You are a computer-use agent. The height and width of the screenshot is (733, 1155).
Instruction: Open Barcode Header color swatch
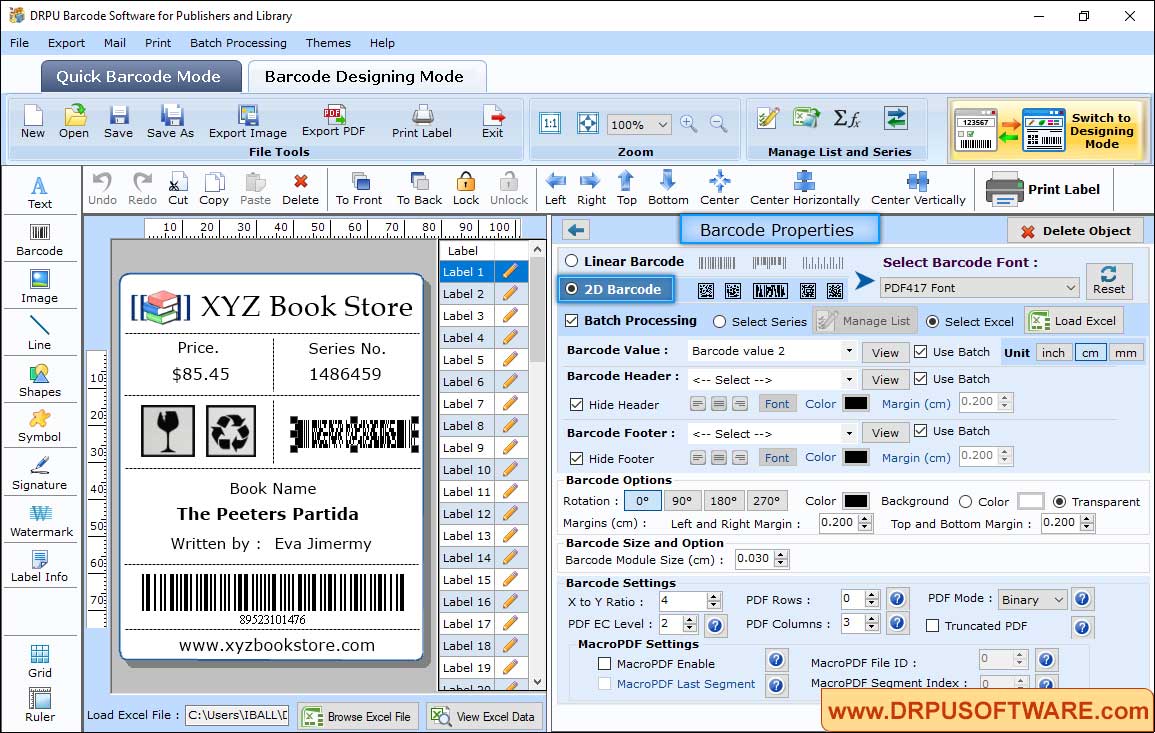coord(856,403)
